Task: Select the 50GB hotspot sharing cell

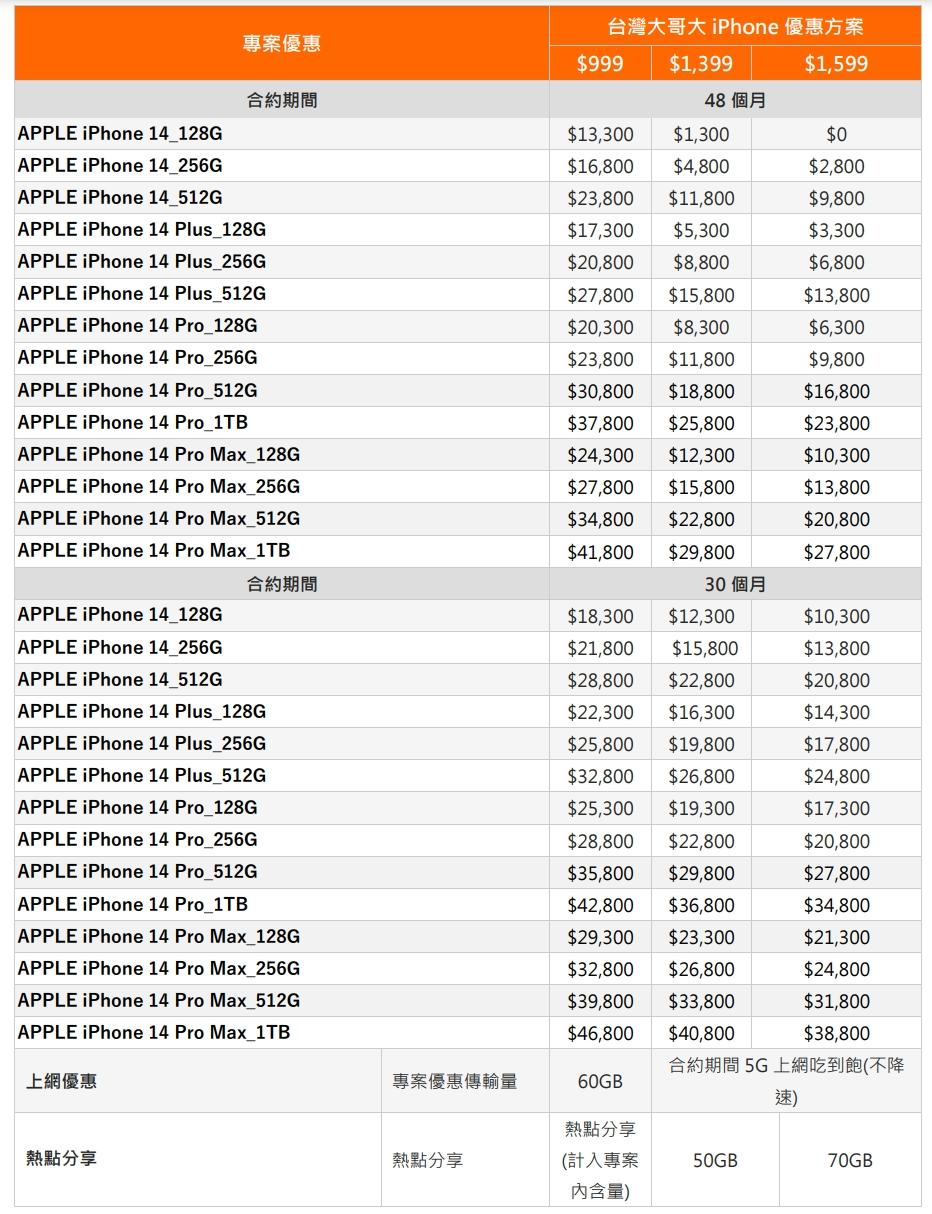Action: (x=715, y=1160)
